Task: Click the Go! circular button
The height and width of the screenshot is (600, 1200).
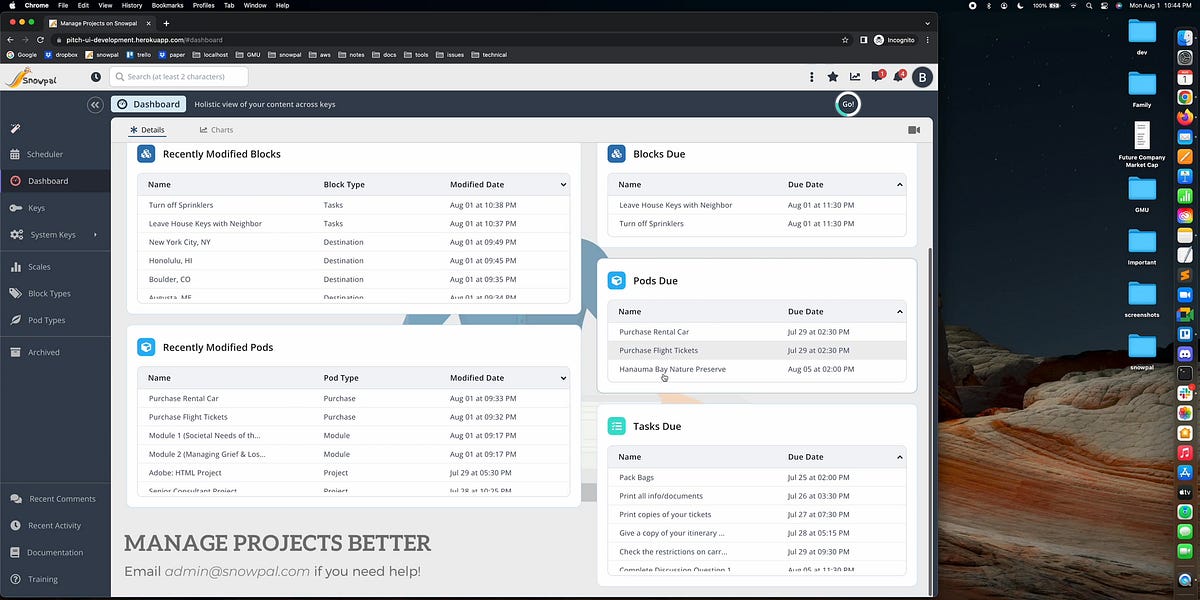Action: click(848, 104)
